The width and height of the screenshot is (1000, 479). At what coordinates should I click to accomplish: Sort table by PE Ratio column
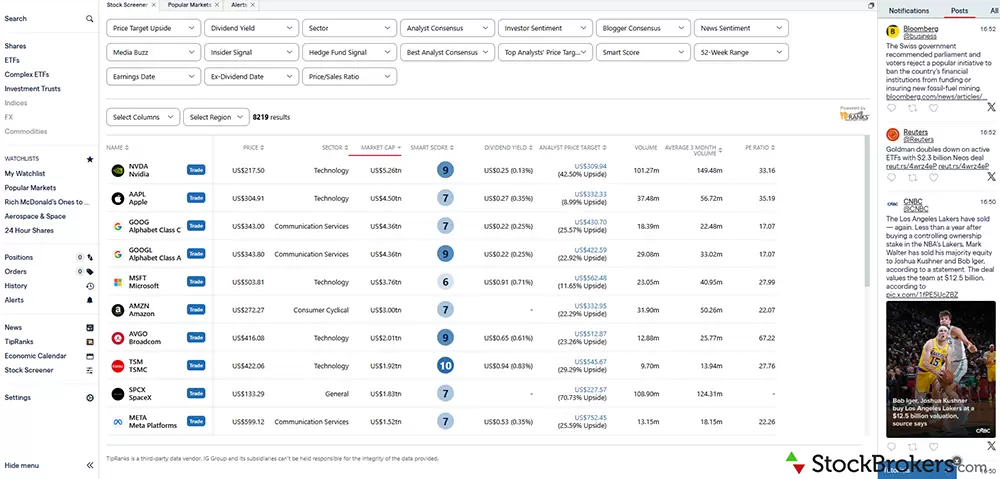[x=760, y=148]
